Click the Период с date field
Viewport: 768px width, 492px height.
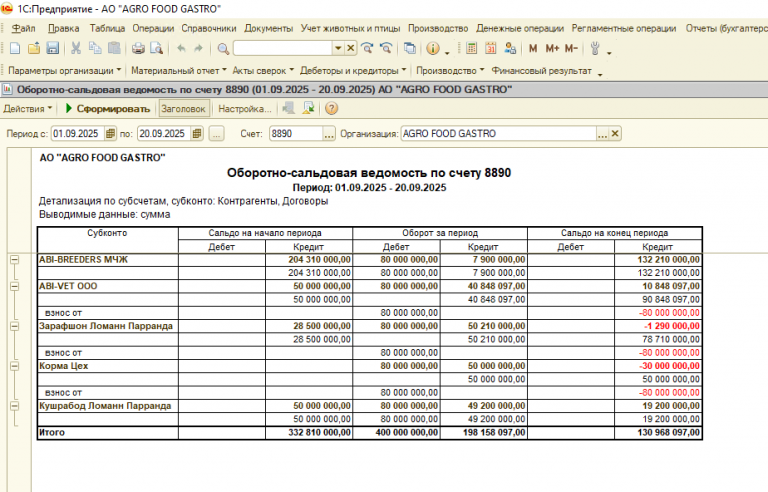[x=78, y=133]
